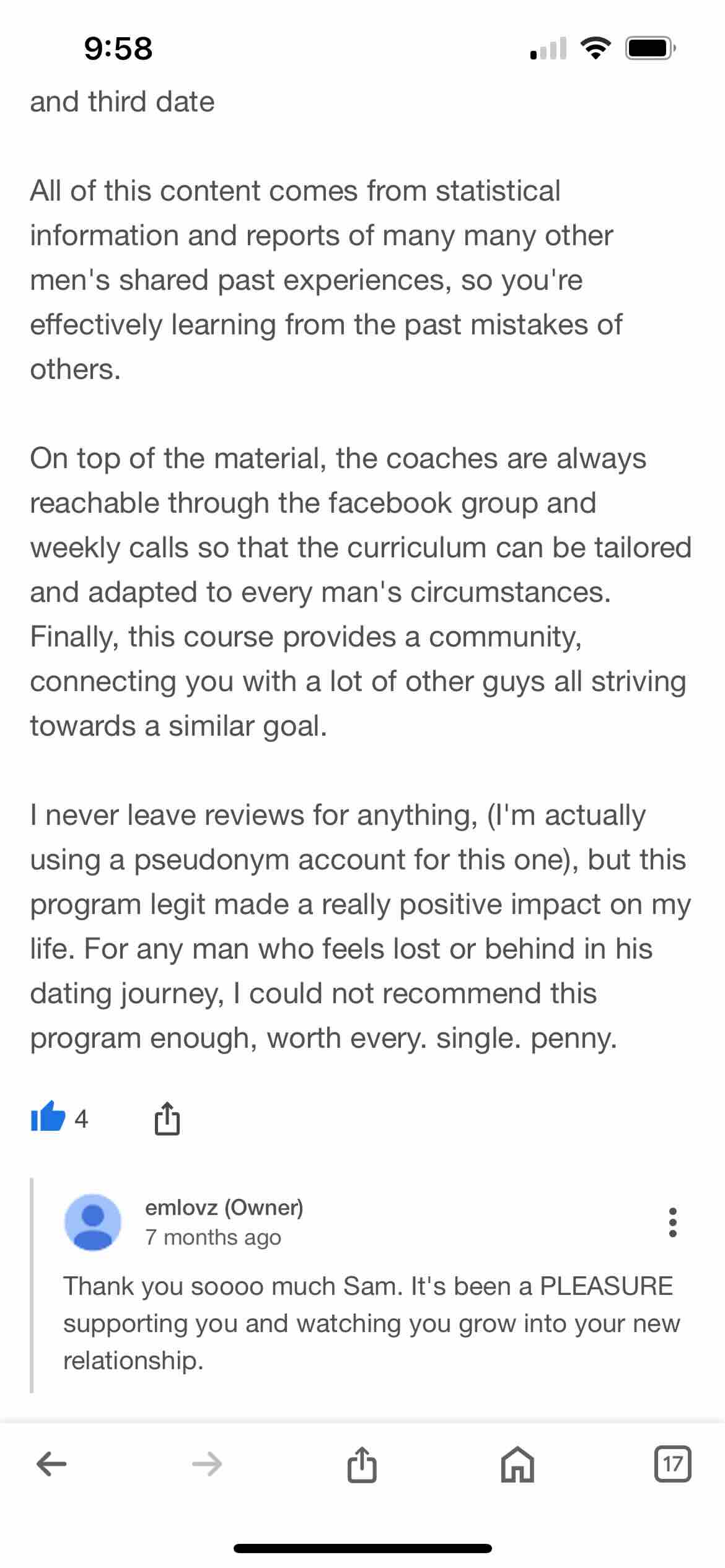This screenshot has height=1568, width=725.
Task: Tap the paragraph starting "I never leave reviews"
Action: 359,926
